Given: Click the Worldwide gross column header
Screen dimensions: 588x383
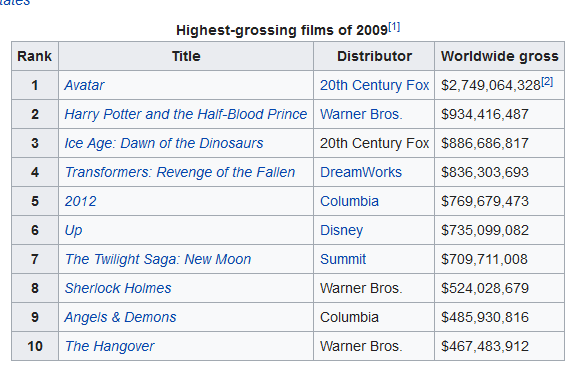Looking at the screenshot, I should click(500, 56).
